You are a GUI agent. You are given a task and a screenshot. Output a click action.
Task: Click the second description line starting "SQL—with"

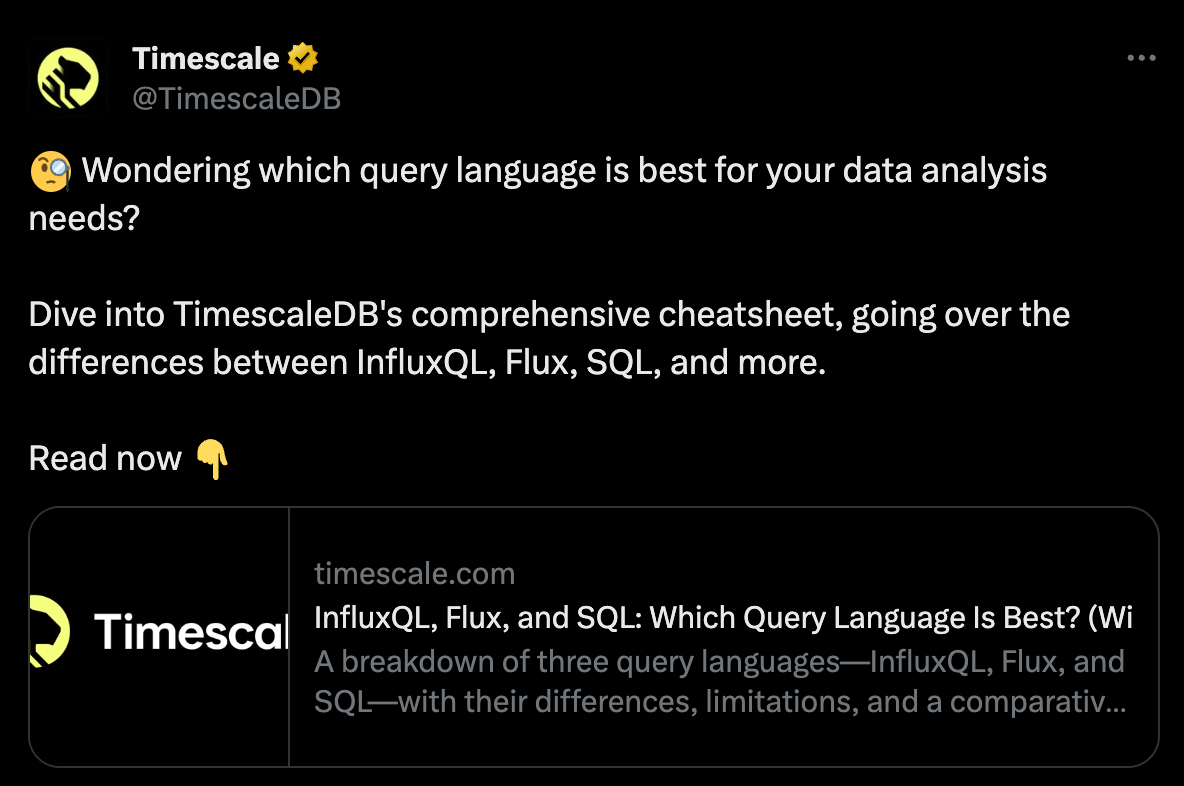point(720,702)
